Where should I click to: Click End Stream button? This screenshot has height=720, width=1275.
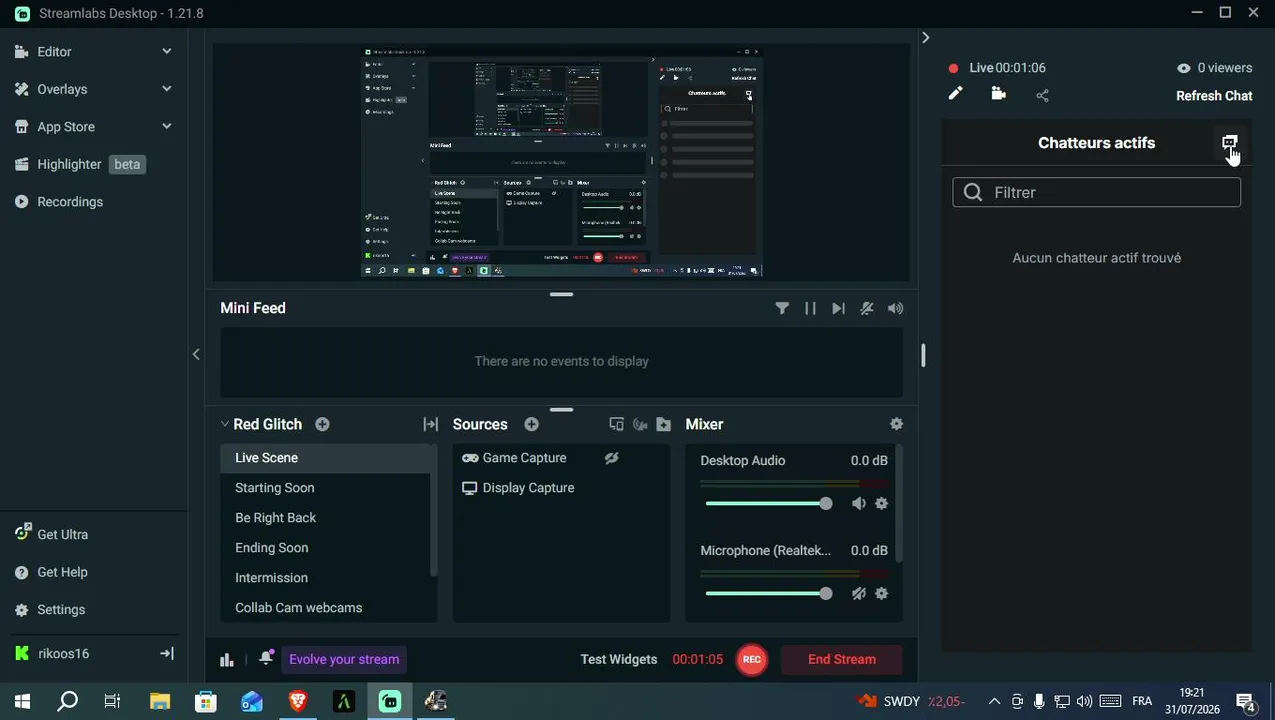pos(841,659)
